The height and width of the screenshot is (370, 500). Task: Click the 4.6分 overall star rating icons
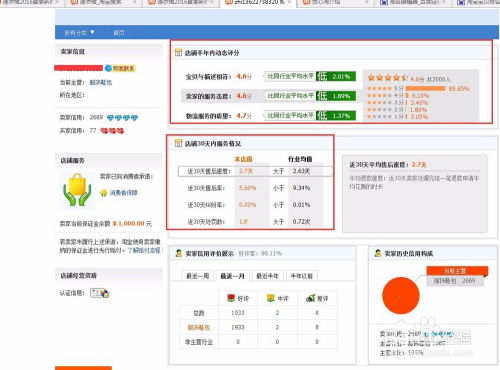point(387,78)
